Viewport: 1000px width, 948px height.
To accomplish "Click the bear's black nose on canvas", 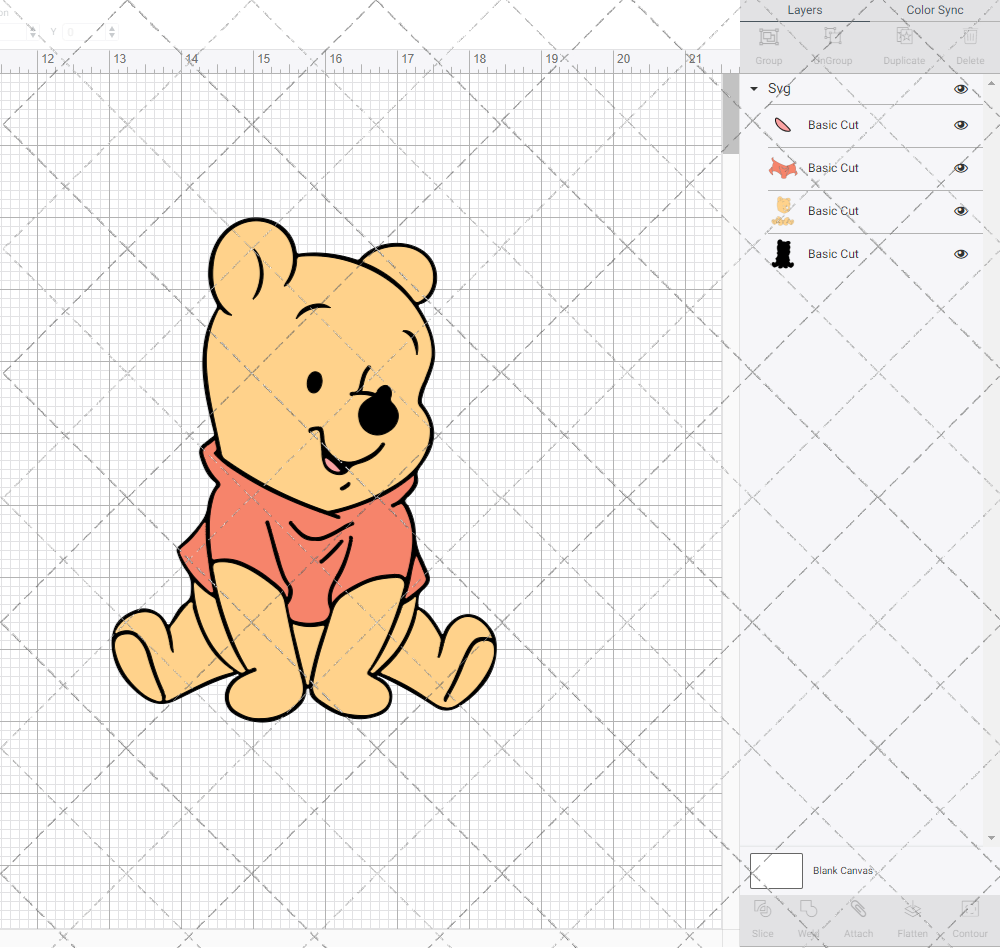I will coord(378,411).
